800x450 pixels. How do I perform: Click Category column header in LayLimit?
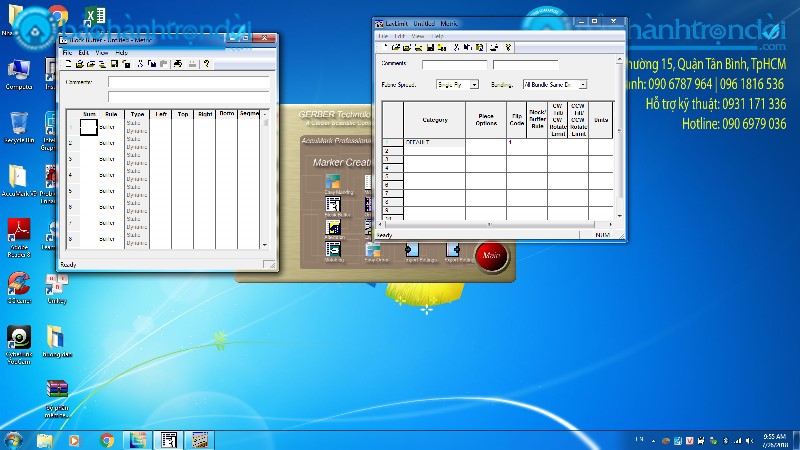[434, 120]
